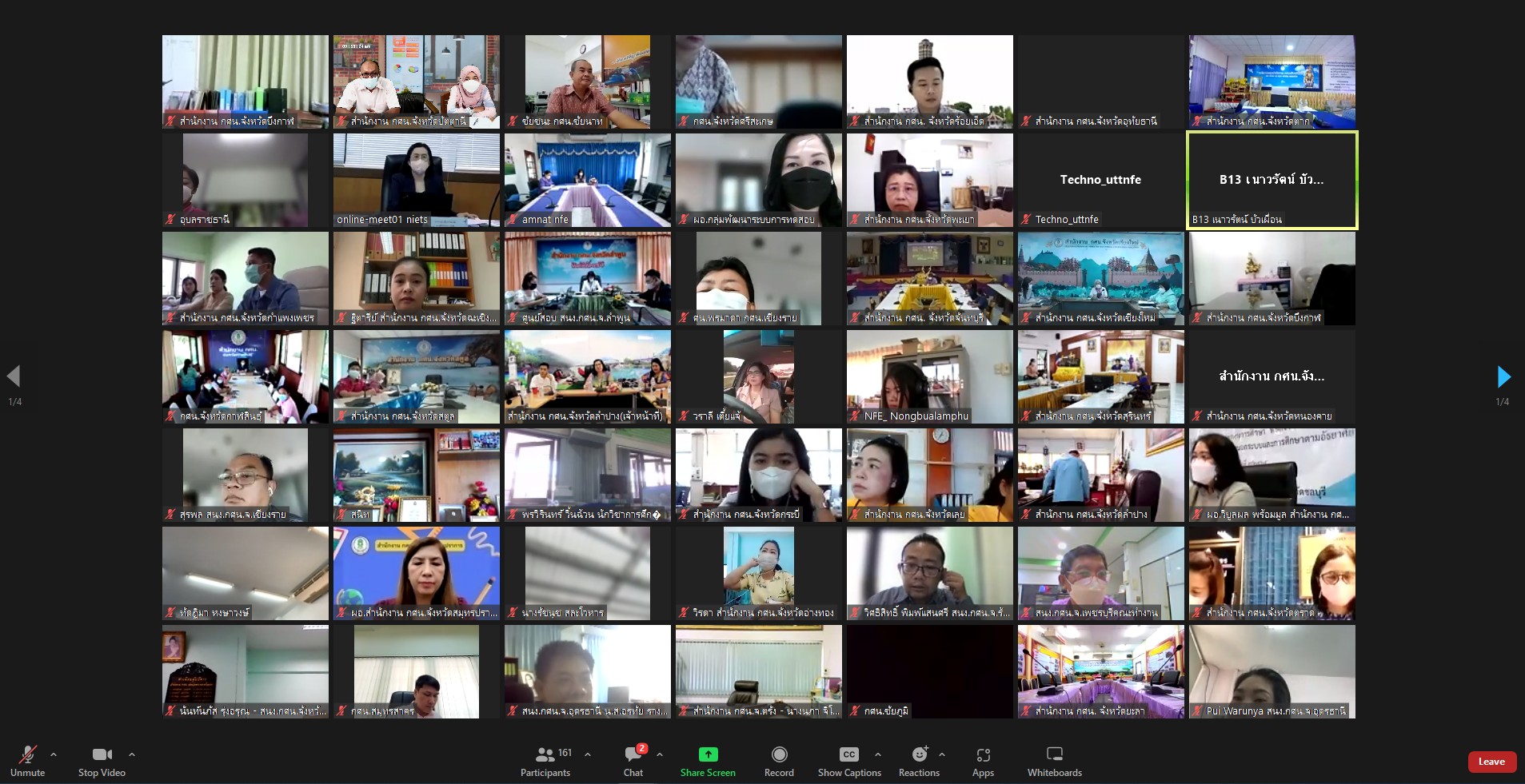Start recording with the Record button
The height and width of the screenshot is (784, 1525).
click(x=779, y=761)
